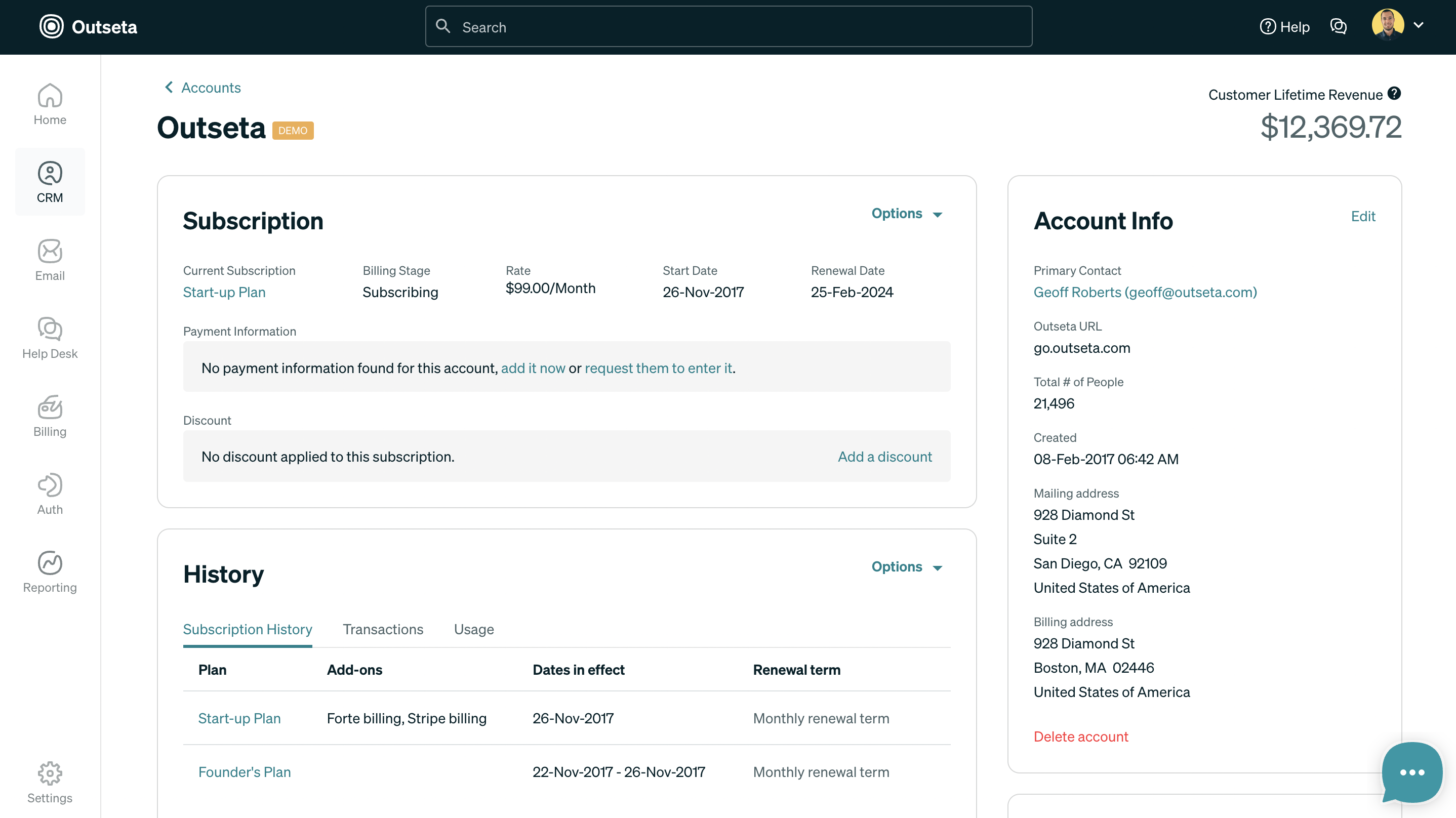Screen dimensions: 1456x818
Task: Open the Start-up Plan link
Action: click(224, 292)
